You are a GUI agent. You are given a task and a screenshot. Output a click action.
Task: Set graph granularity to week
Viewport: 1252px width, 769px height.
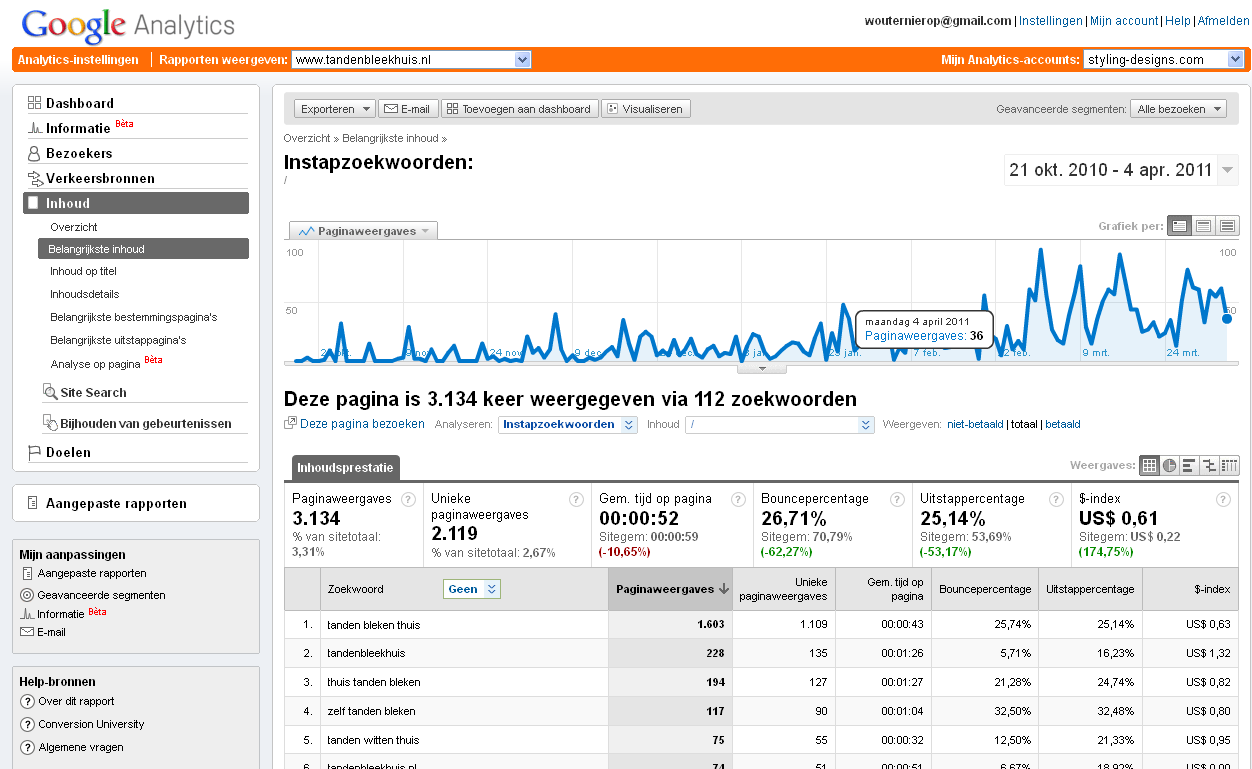pos(1204,226)
